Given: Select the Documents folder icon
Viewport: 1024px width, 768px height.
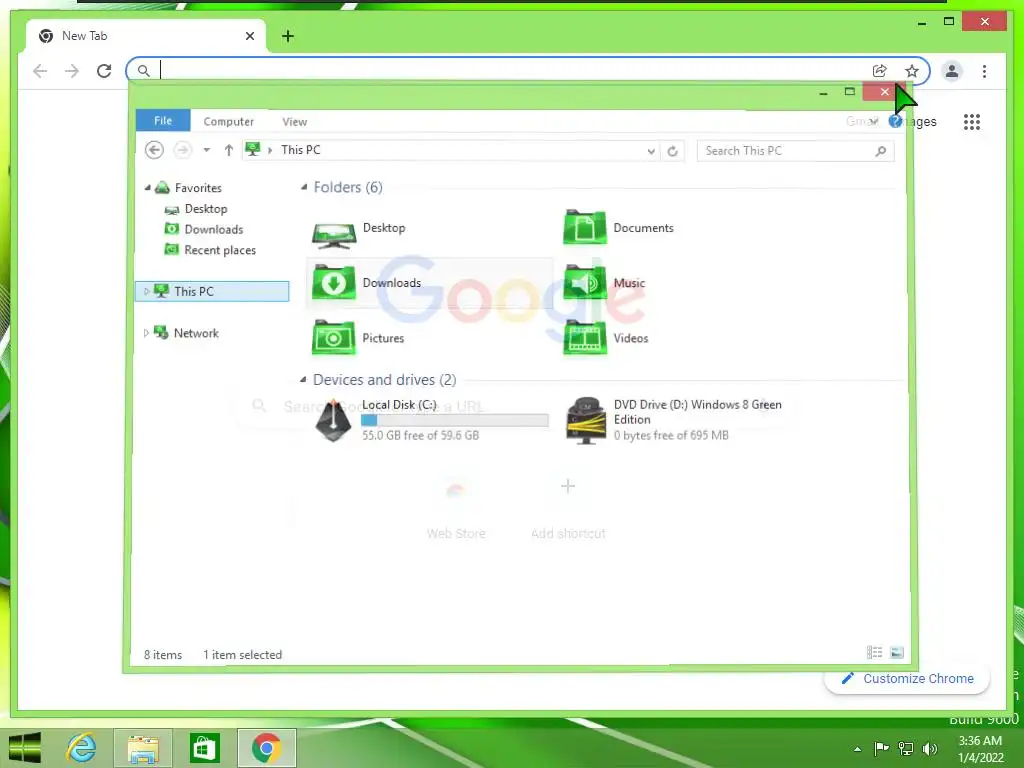Looking at the screenshot, I should (584, 228).
